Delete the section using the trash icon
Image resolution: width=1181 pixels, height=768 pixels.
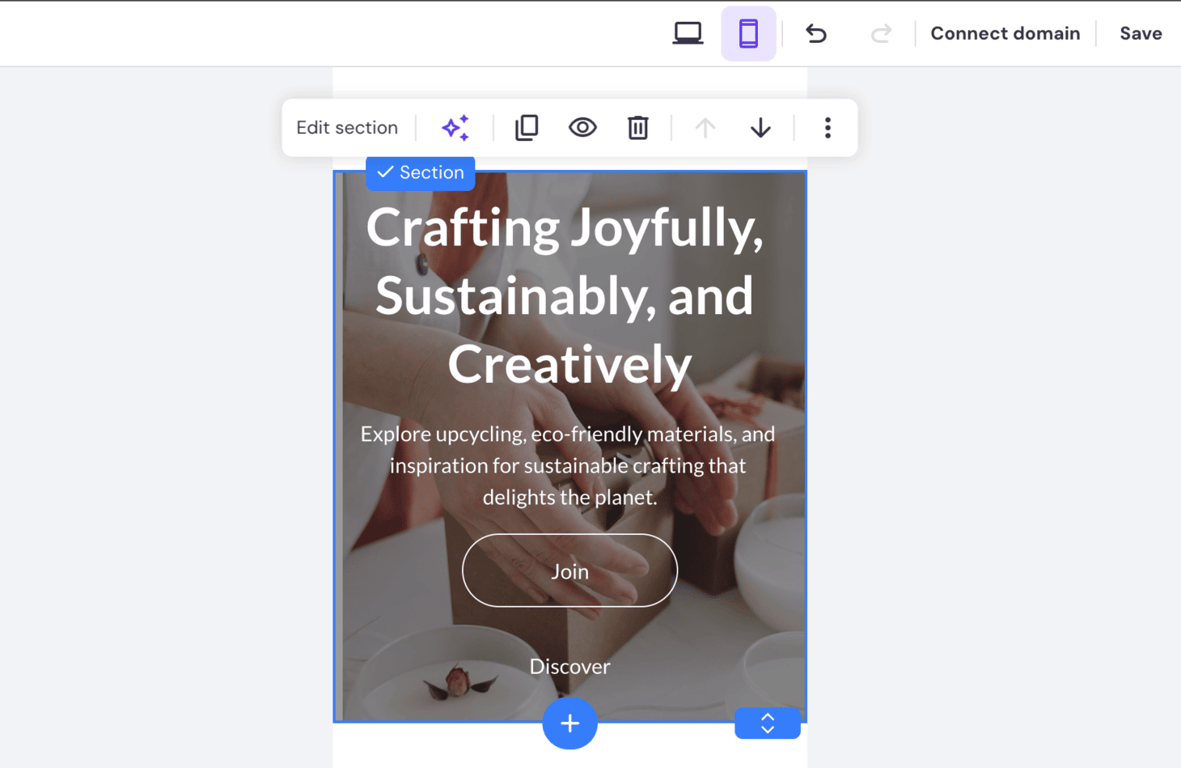pos(638,127)
